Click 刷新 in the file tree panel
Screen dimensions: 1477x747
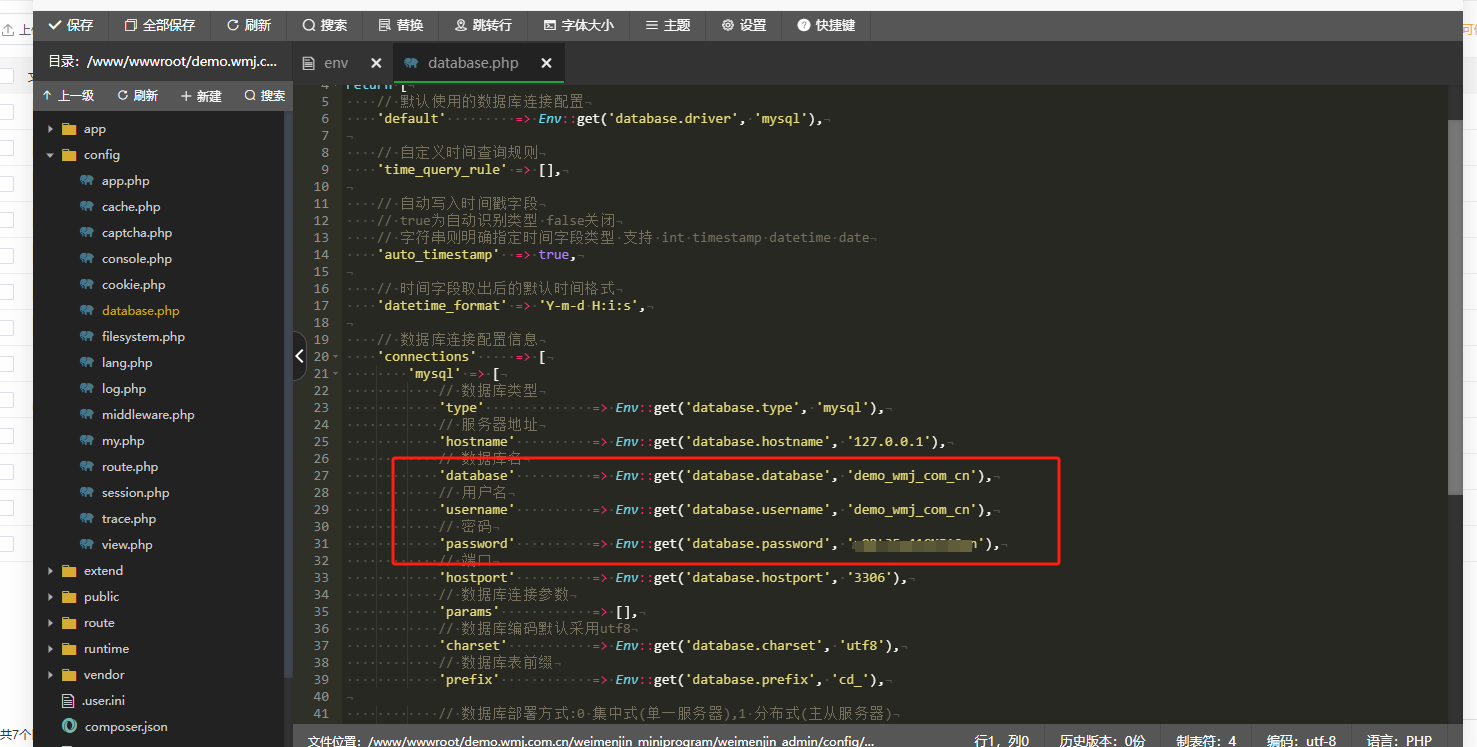(x=138, y=96)
